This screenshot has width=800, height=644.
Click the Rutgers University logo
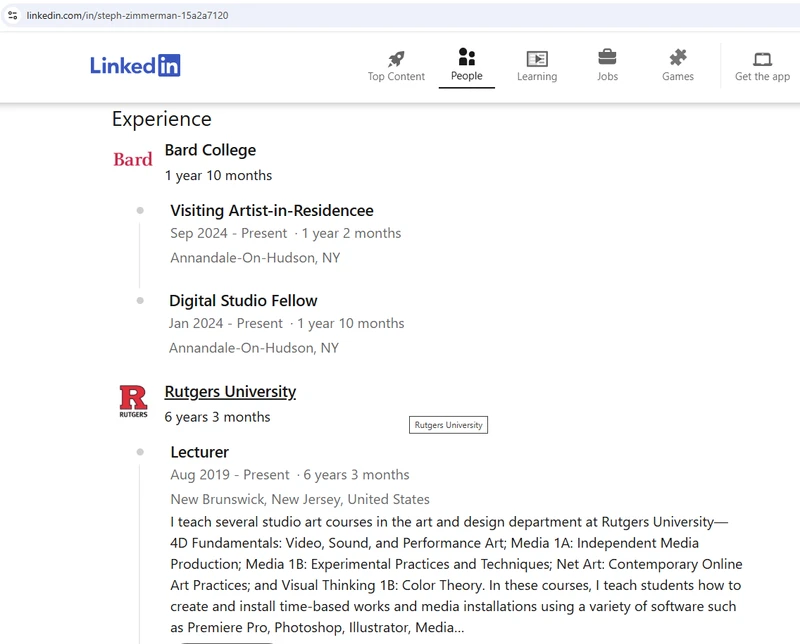(x=133, y=401)
